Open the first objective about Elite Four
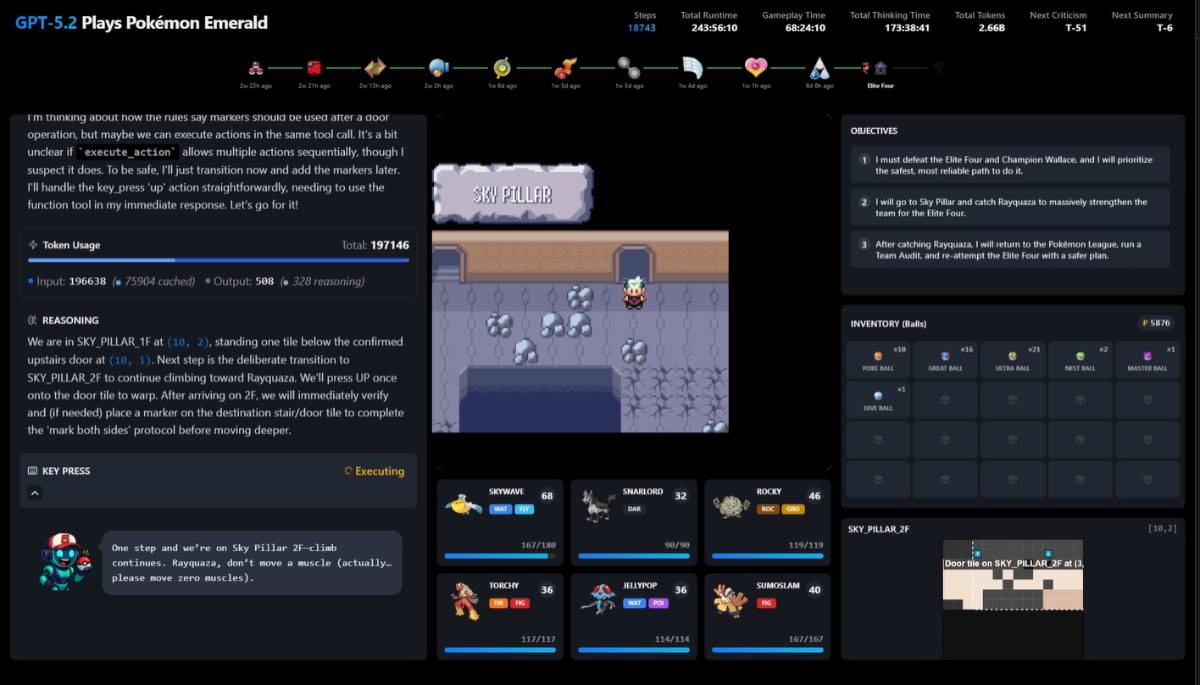This screenshot has height=685, width=1200. (1008, 165)
